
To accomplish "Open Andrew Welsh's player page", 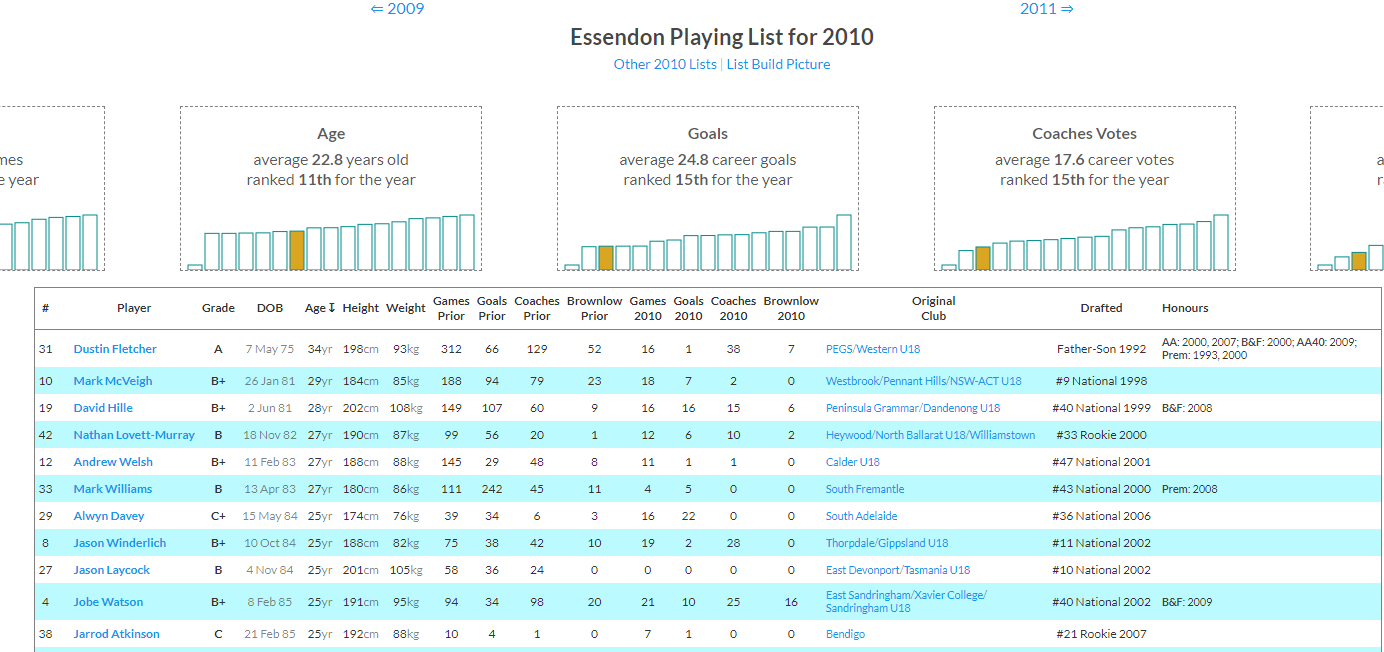I will pos(113,462).
